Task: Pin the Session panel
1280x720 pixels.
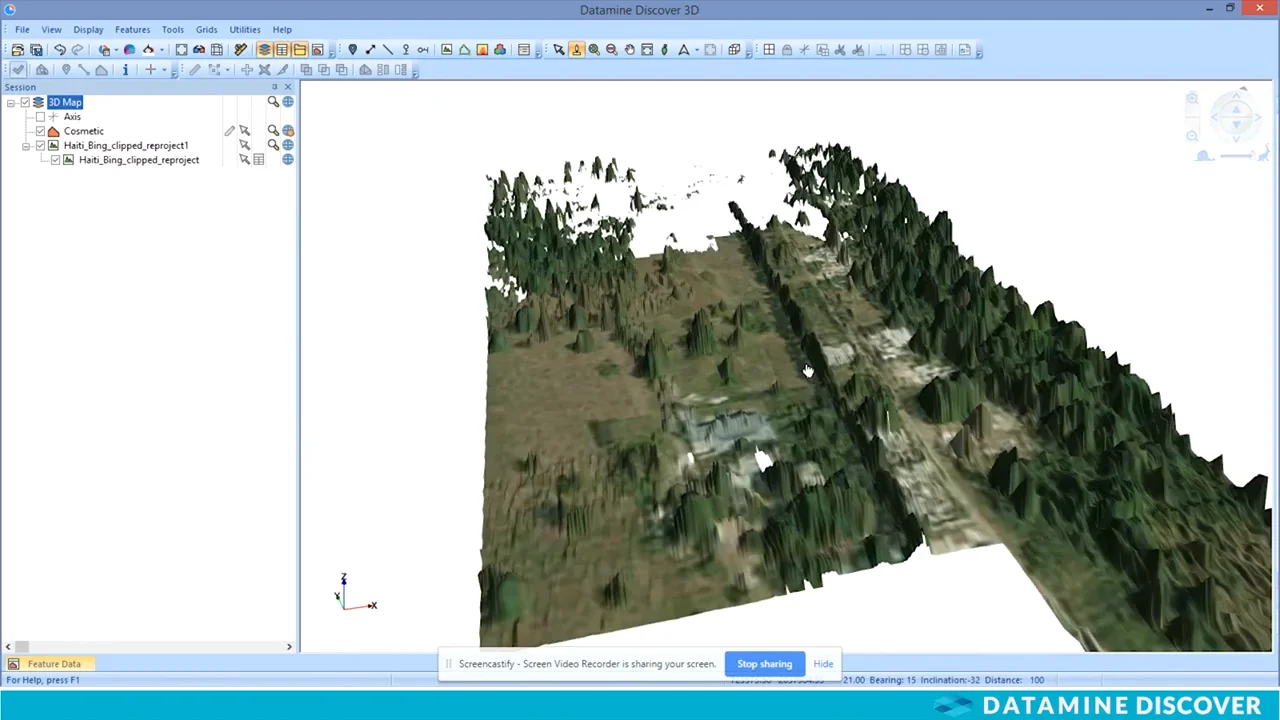Action: [x=274, y=87]
